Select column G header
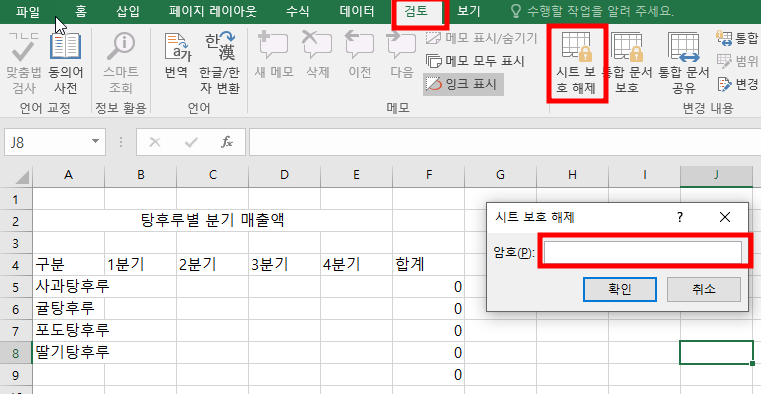761x394 pixels. [x=500, y=176]
